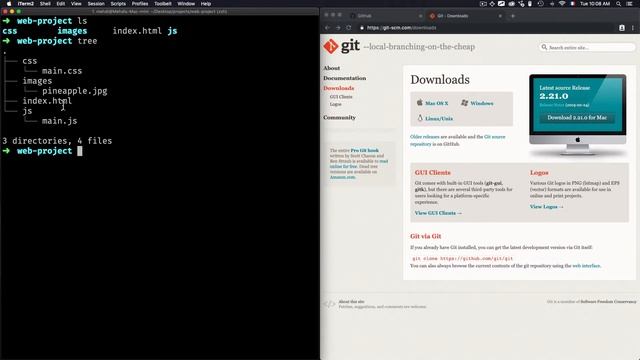640x360 pixels.
Task: Go back in the browser
Action: coord(327,28)
